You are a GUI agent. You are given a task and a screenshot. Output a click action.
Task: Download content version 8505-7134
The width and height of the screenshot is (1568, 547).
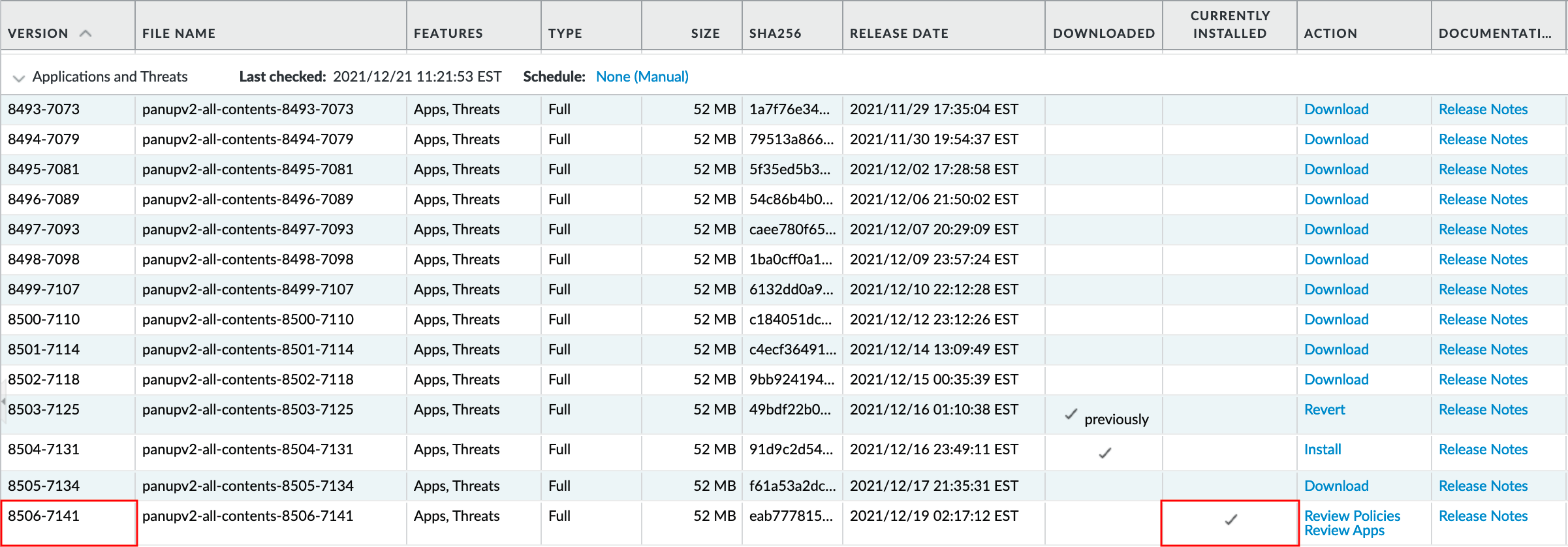1336,486
